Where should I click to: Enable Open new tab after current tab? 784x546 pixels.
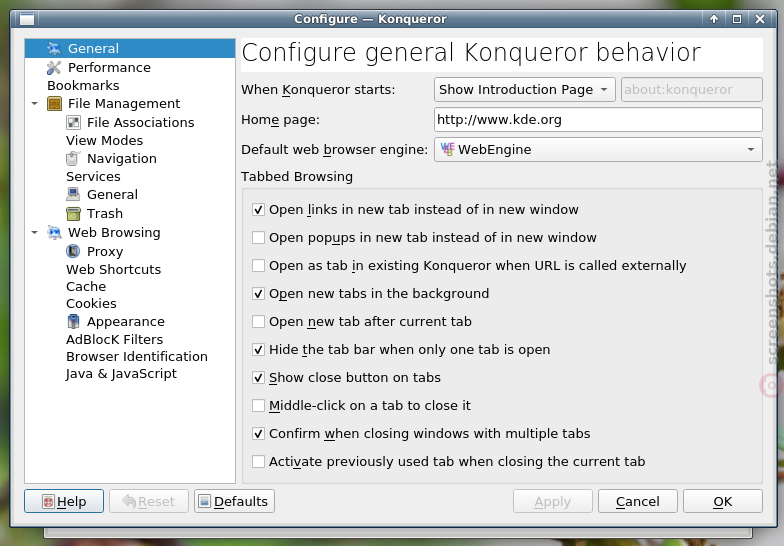(x=258, y=322)
